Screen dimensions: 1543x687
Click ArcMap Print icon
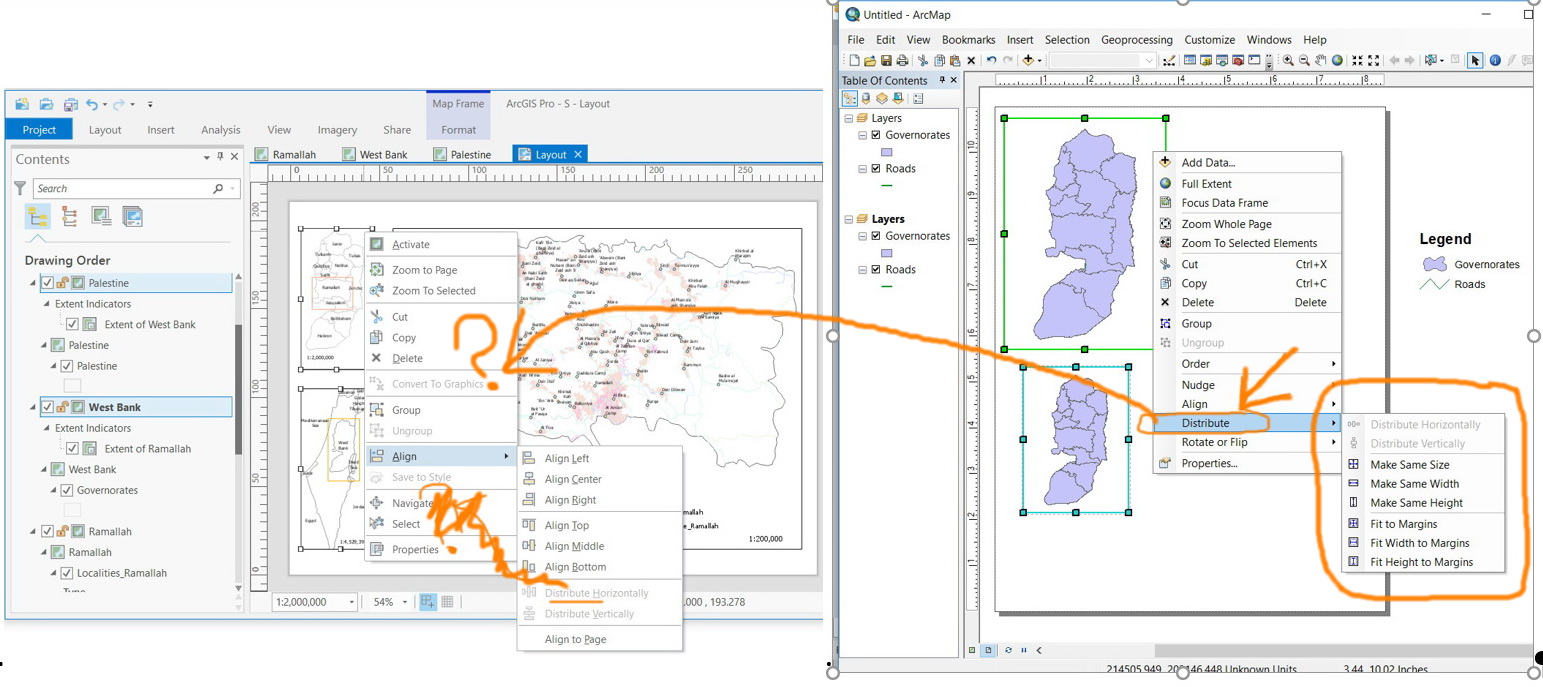(902, 61)
